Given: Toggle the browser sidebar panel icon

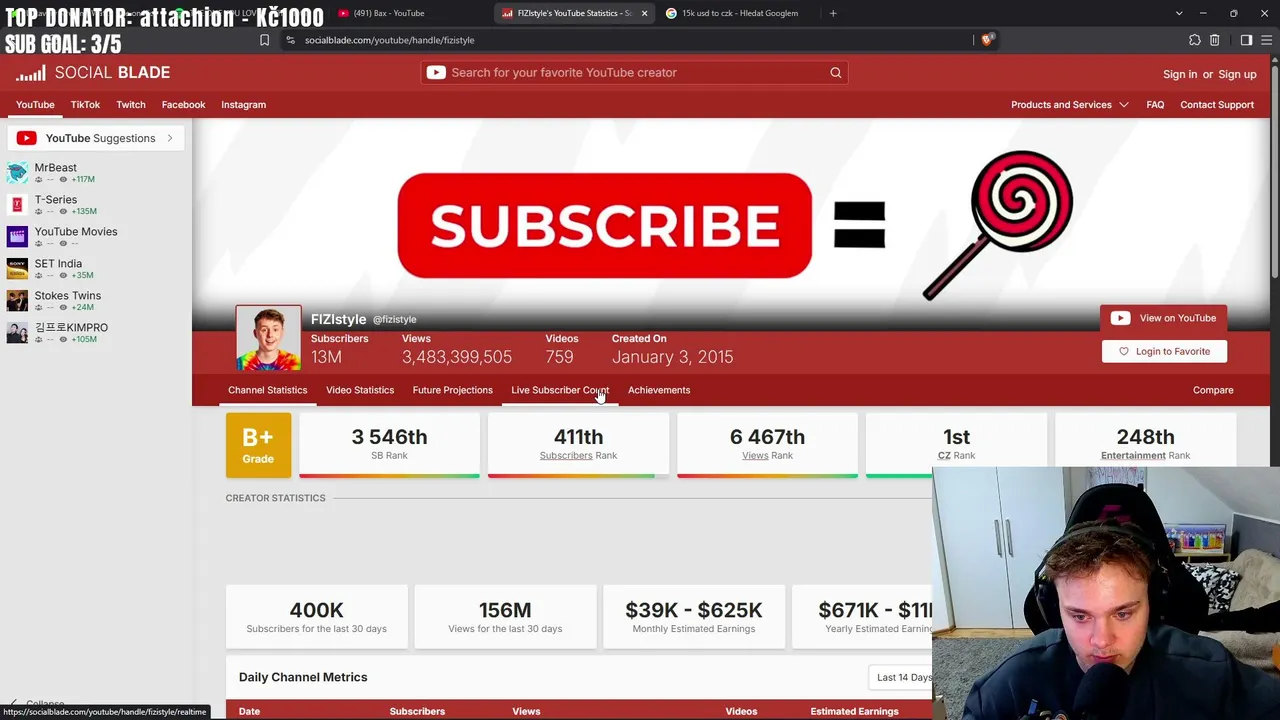Looking at the screenshot, I should (x=1246, y=40).
